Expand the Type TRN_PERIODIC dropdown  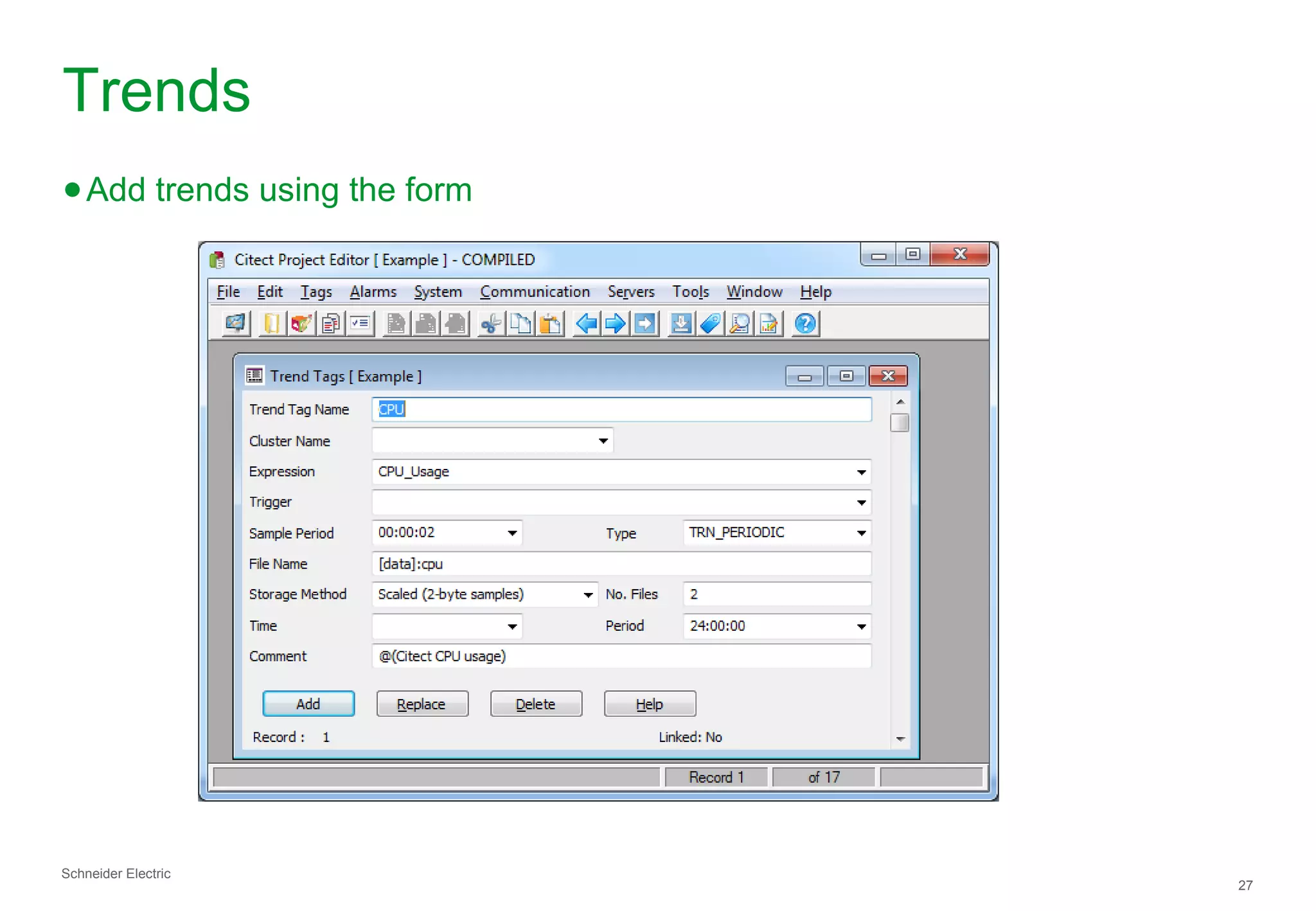click(861, 533)
